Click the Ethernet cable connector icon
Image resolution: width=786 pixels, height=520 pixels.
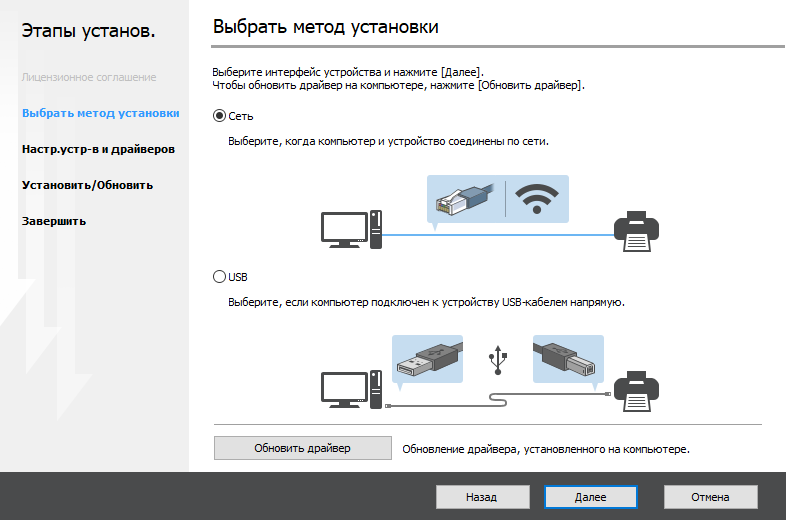point(465,199)
